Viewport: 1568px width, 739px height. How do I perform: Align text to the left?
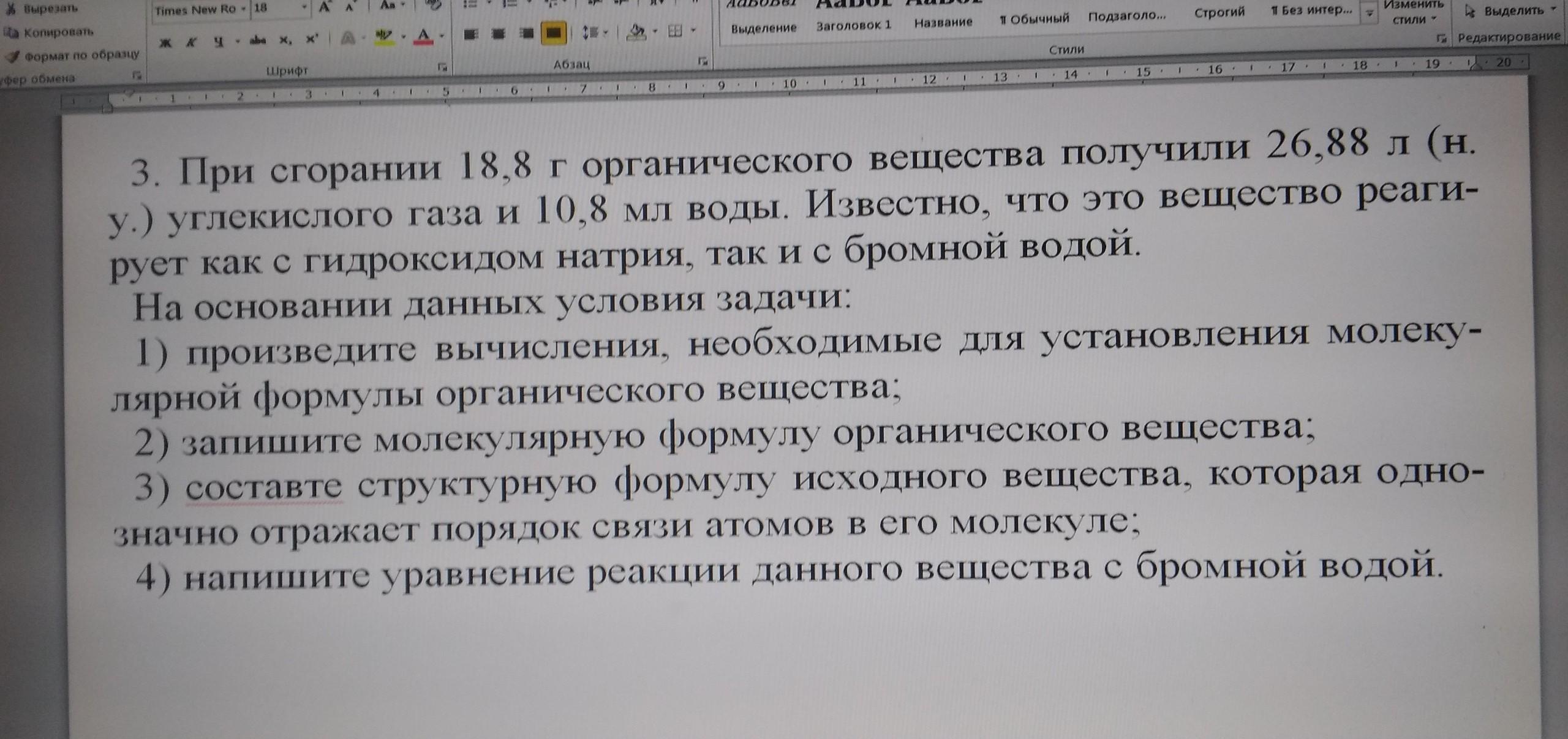470,34
